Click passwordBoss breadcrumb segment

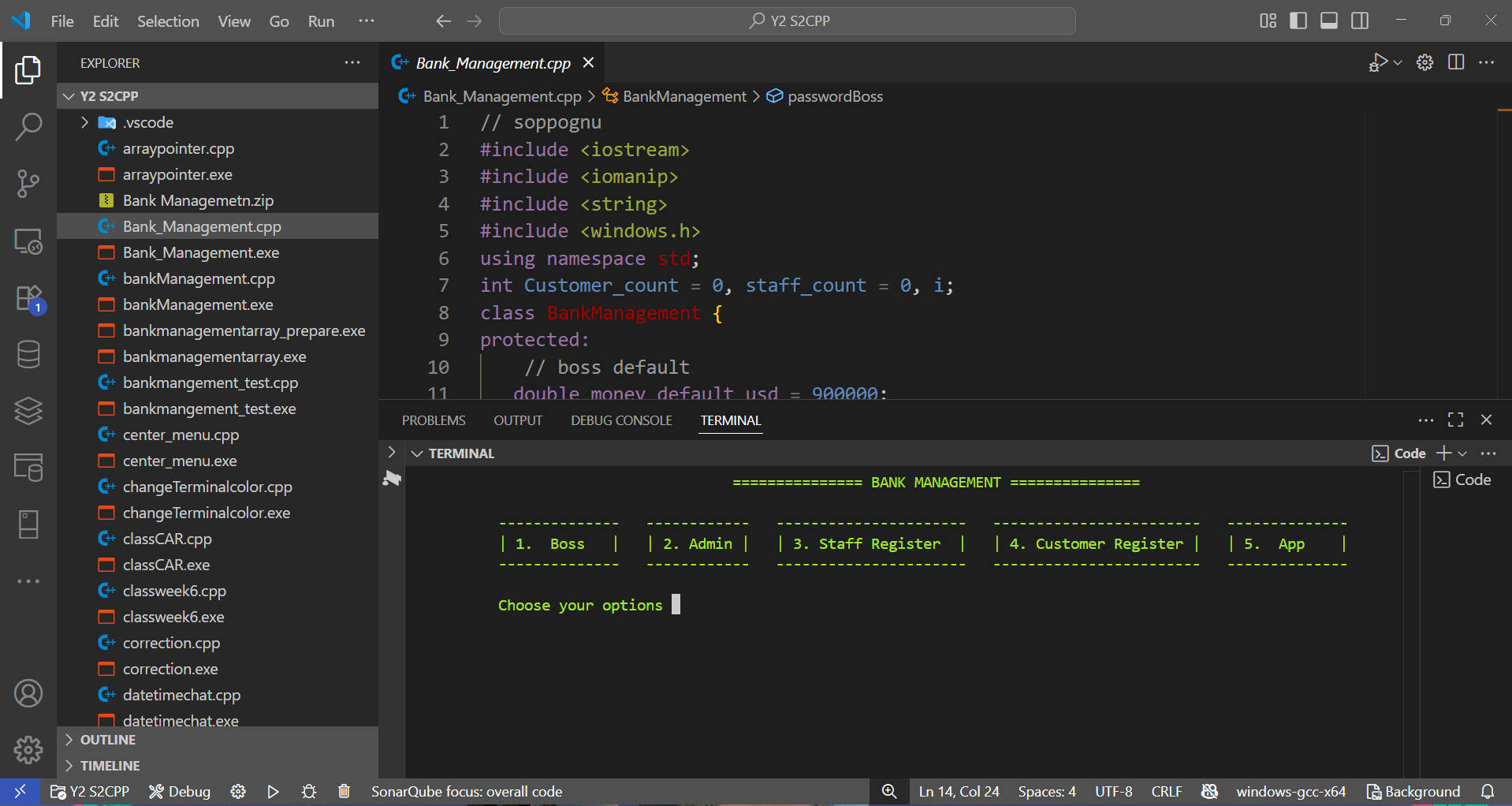[x=835, y=96]
